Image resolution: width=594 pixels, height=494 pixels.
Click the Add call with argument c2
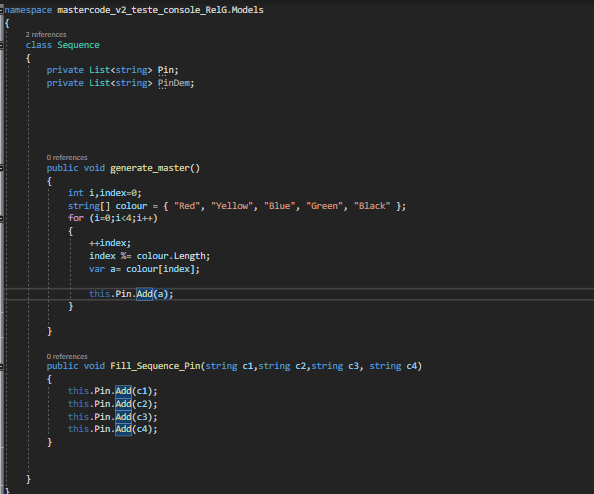pos(123,404)
